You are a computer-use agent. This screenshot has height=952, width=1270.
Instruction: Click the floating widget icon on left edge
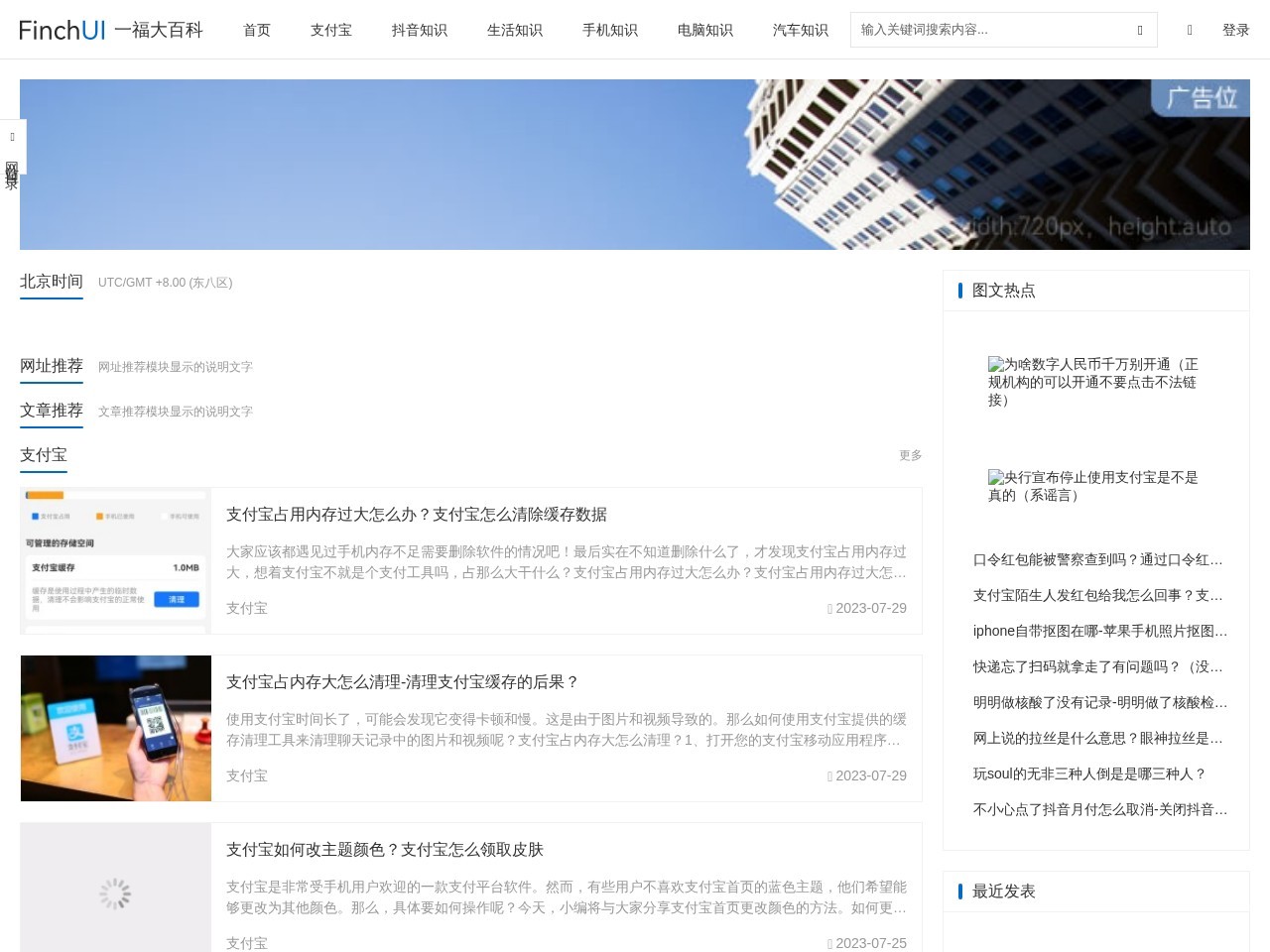12,136
